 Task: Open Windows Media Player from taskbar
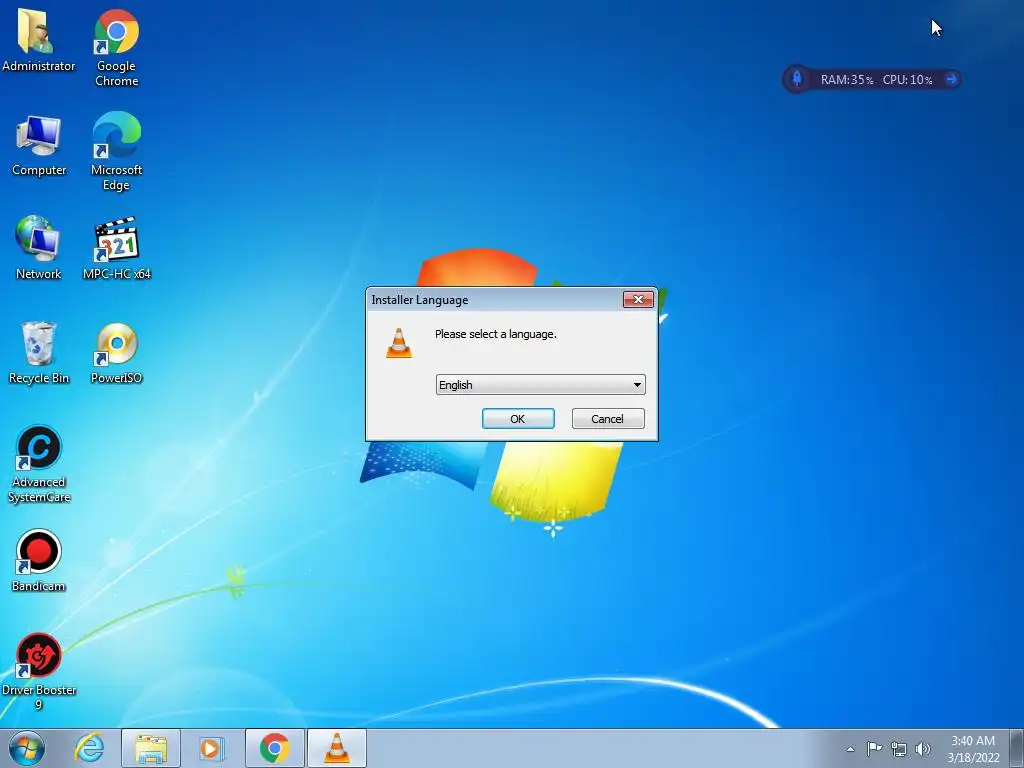[x=211, y=748]
